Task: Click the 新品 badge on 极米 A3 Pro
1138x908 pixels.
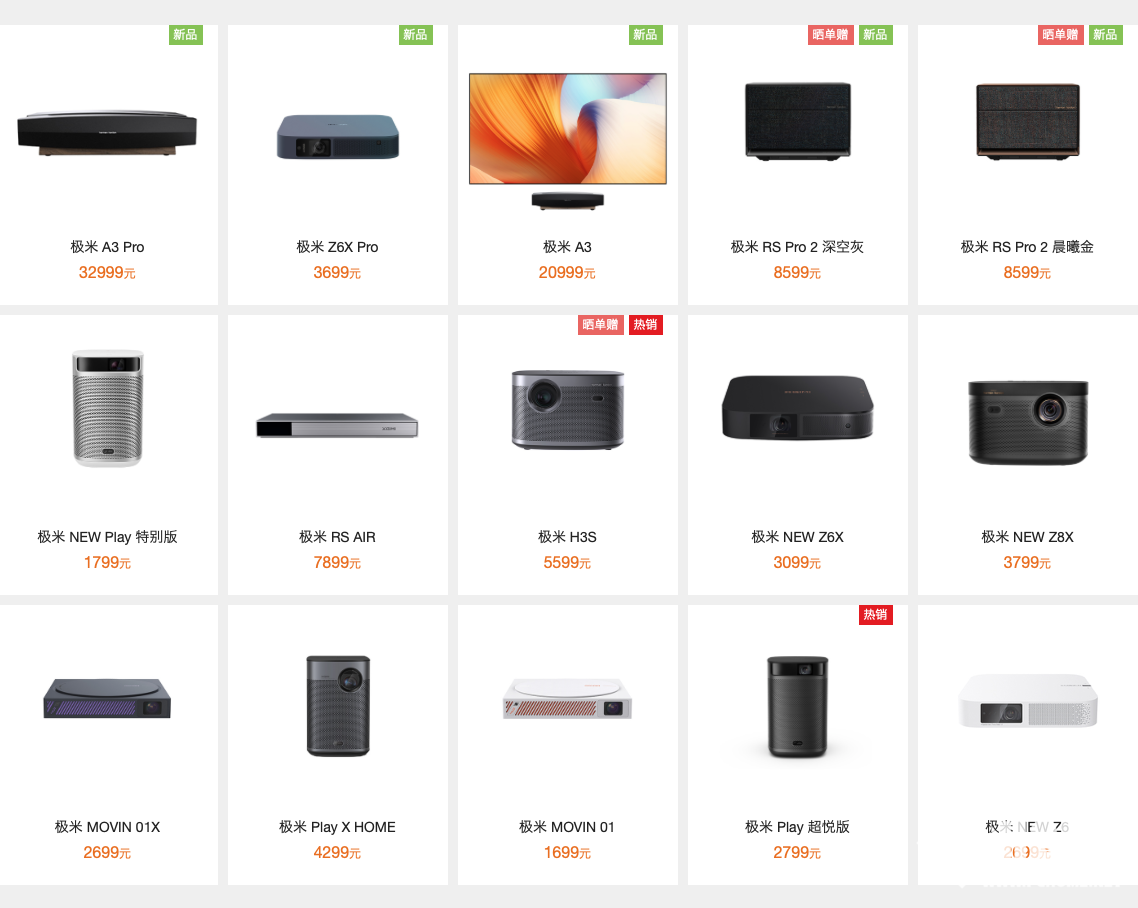Action: 186,35
